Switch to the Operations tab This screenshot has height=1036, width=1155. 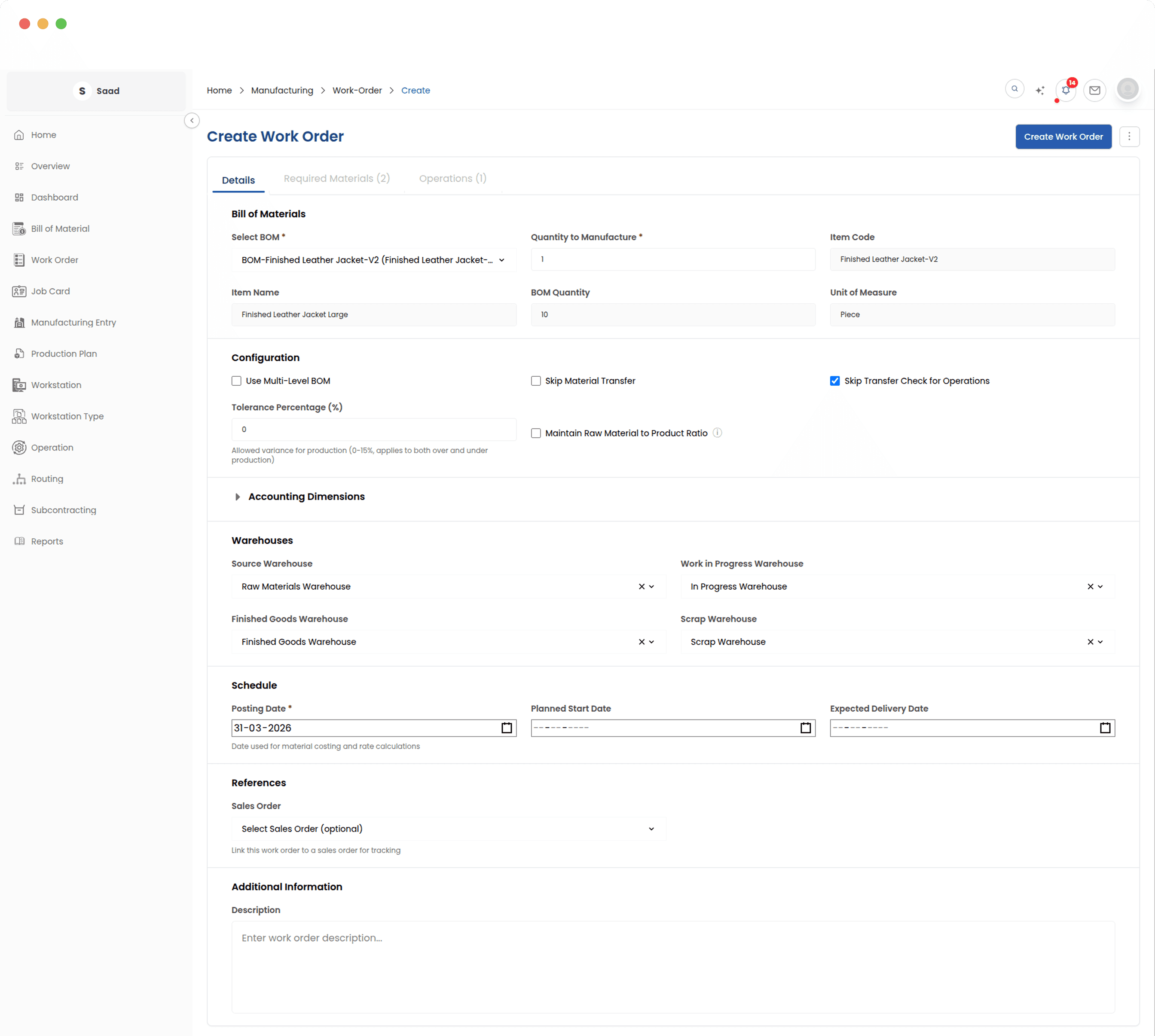click(x=452, y=179)
